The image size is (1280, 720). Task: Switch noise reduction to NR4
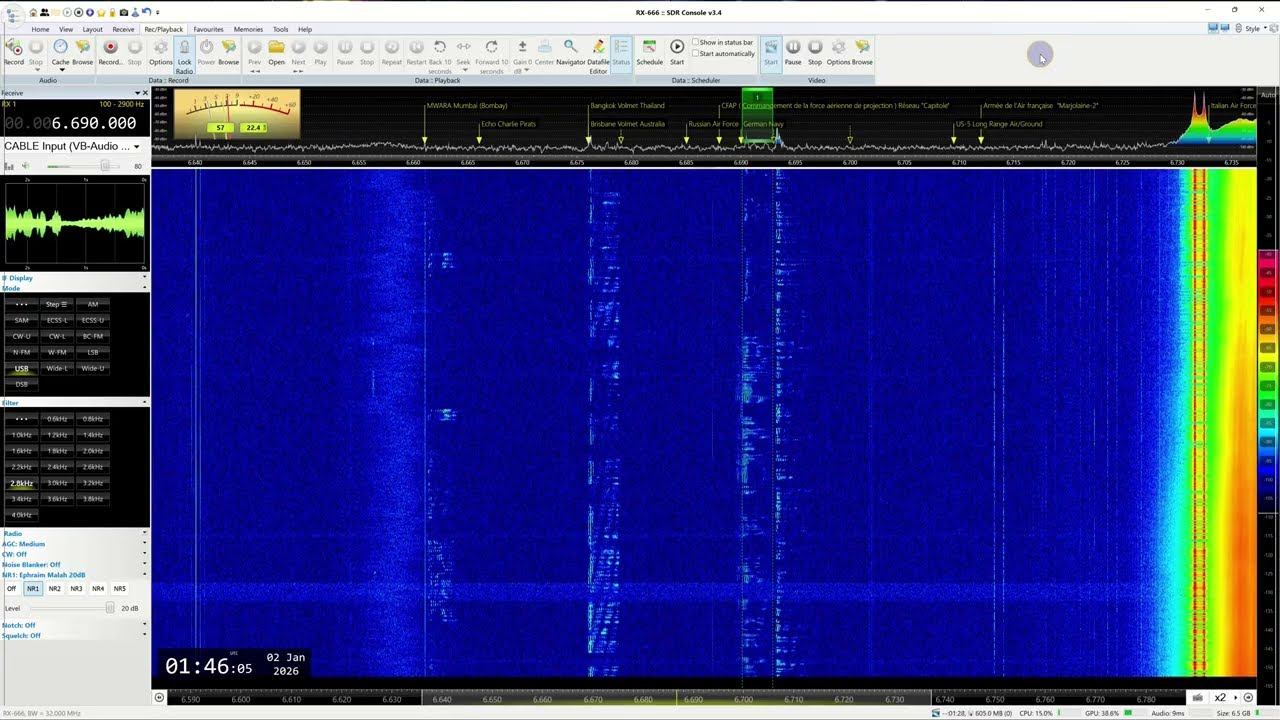[x=98, y=589]
